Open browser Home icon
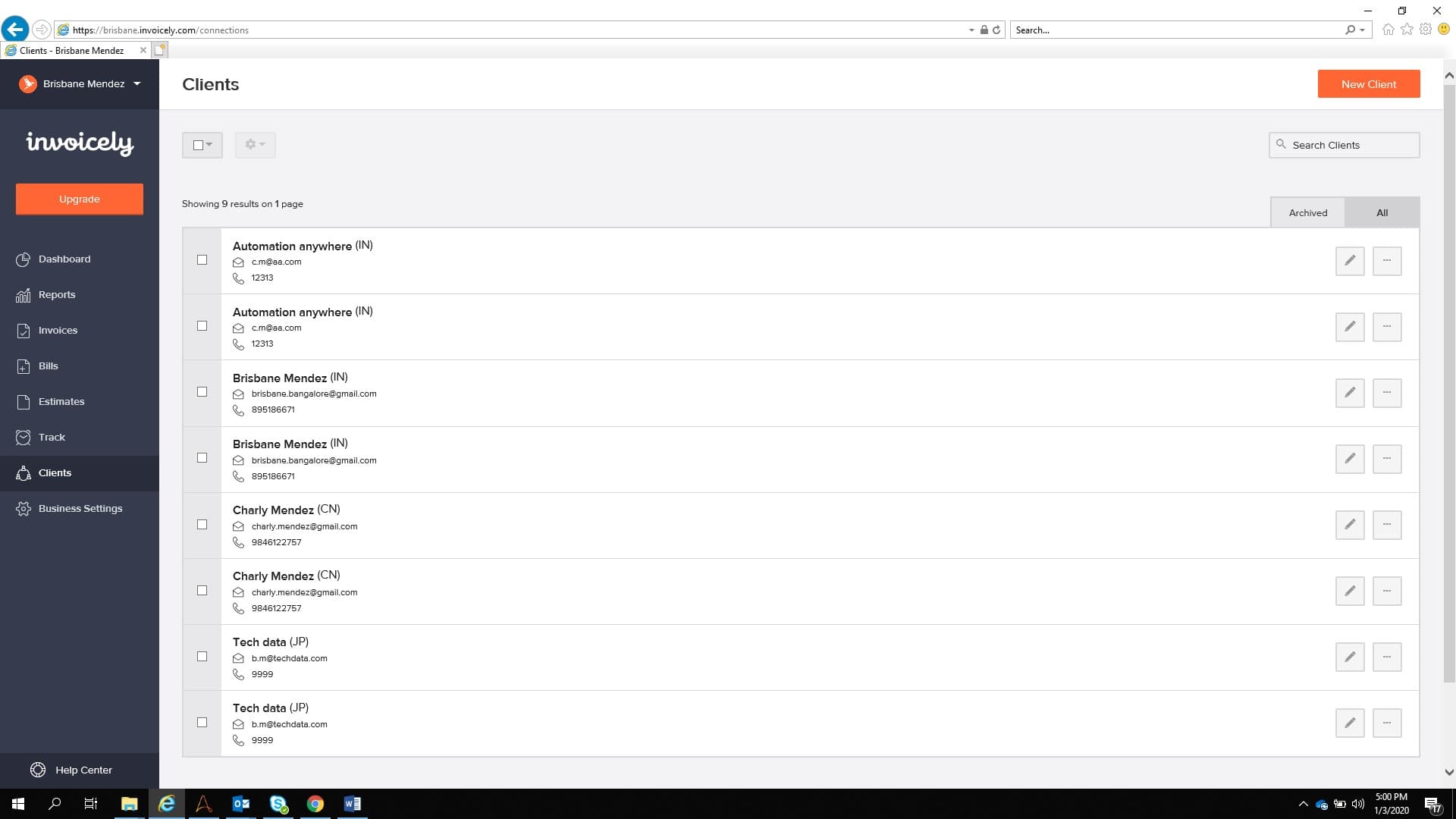 [1388, 30]
